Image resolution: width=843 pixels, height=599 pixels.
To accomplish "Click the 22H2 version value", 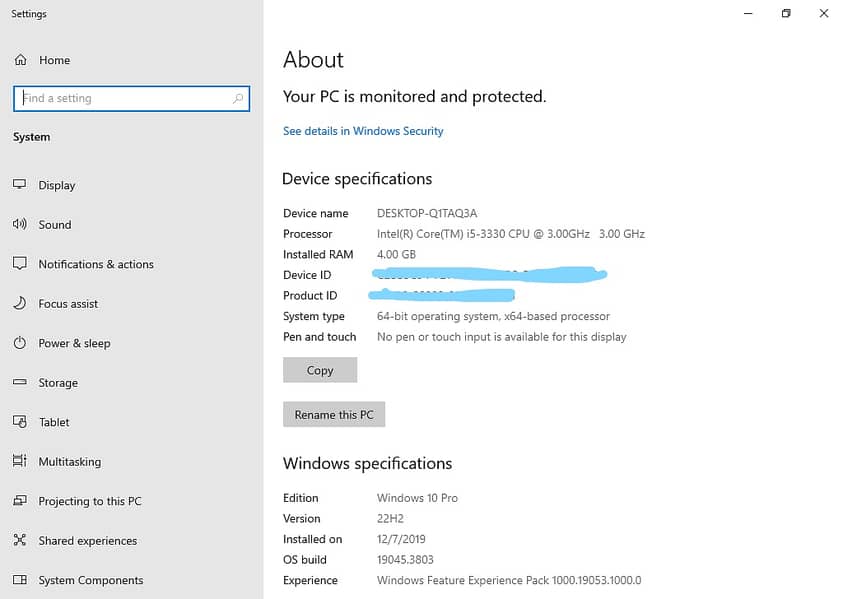I will (390, 518).
